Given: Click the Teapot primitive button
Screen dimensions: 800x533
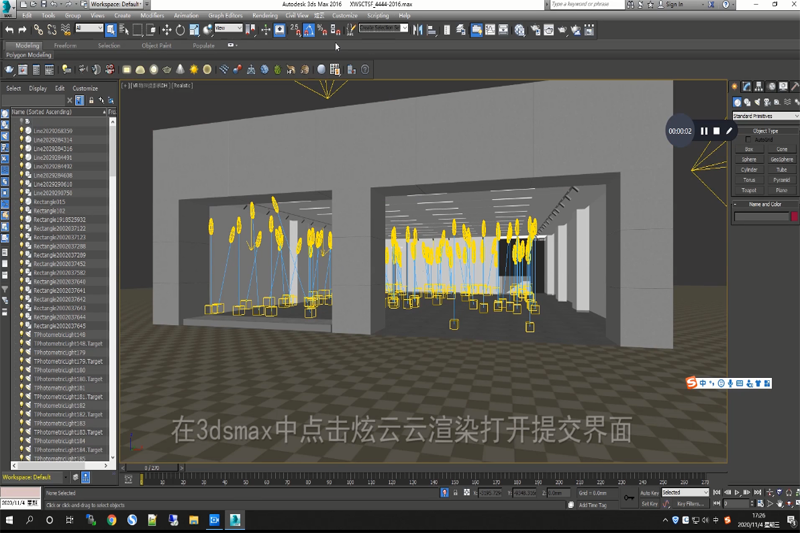Looking at the screenshot, I should pyautogui.click(x=749, y=189).
